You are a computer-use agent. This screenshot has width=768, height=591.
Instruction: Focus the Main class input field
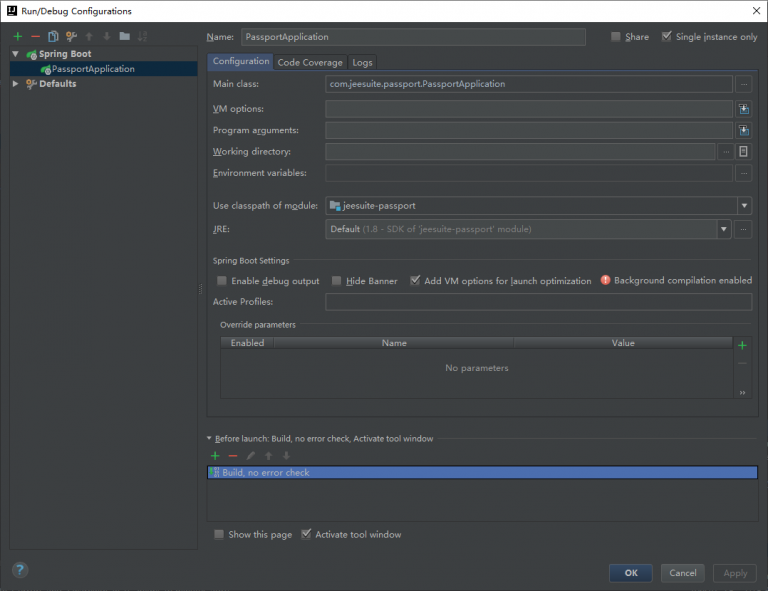point(529,84)
